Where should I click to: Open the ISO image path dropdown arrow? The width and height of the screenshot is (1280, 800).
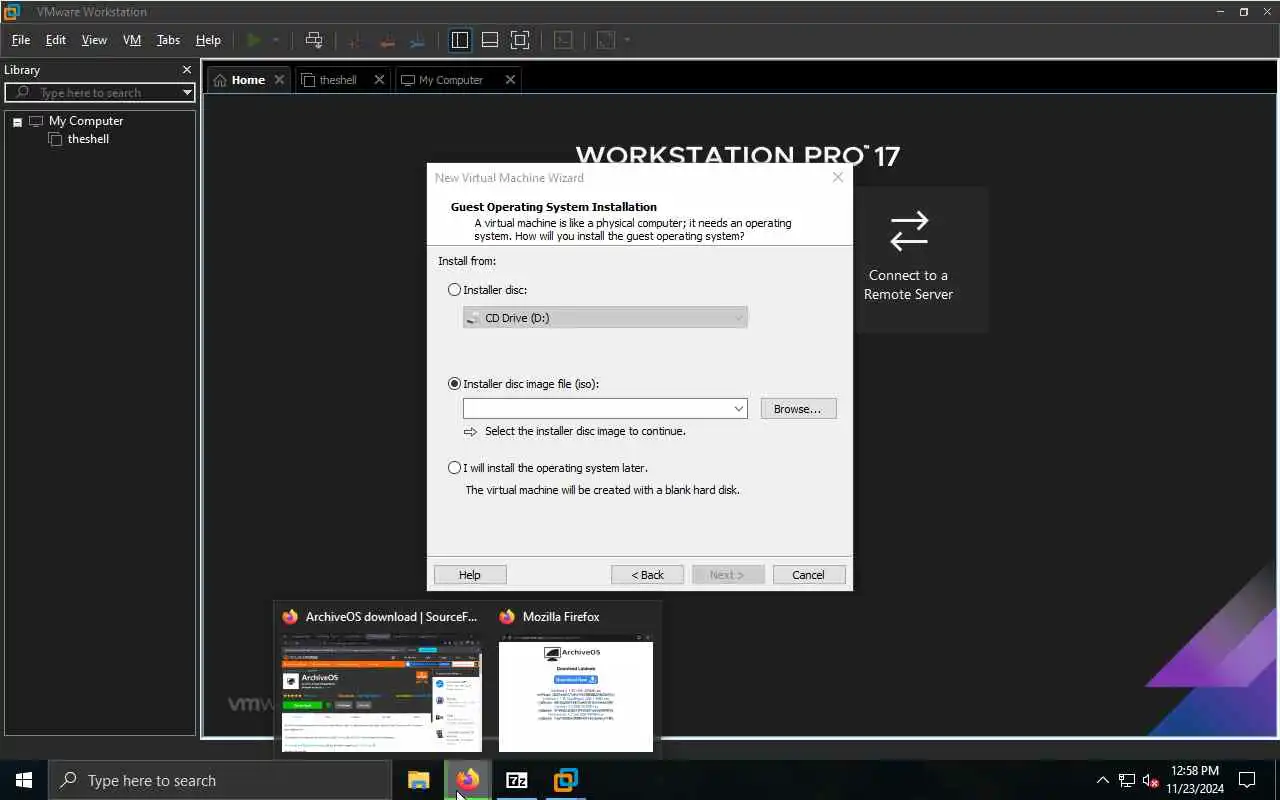(x=738, y=409)
